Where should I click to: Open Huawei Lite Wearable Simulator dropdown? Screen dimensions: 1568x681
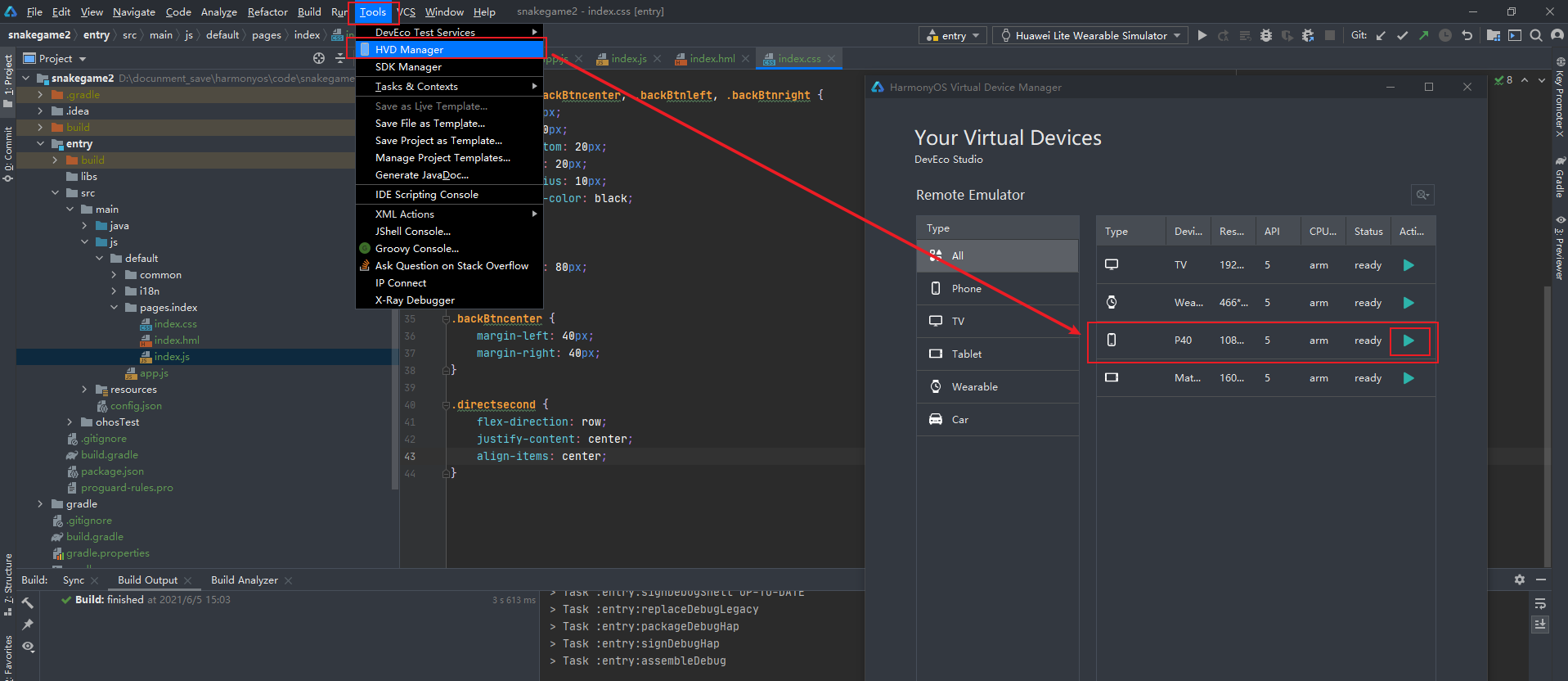pos(1091,35)
